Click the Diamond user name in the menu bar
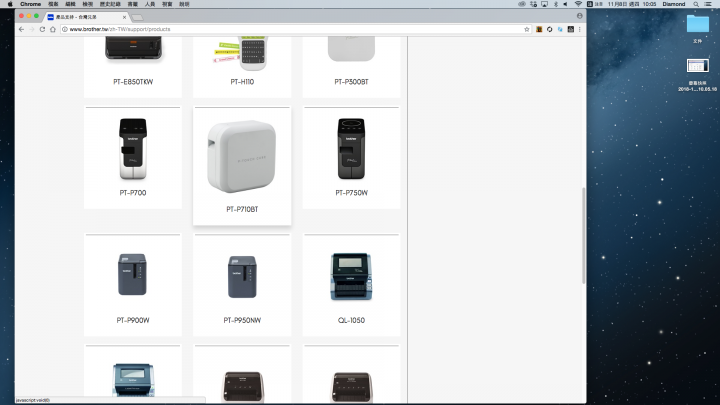The image size is (720, 405). click(x=674, y=4)
